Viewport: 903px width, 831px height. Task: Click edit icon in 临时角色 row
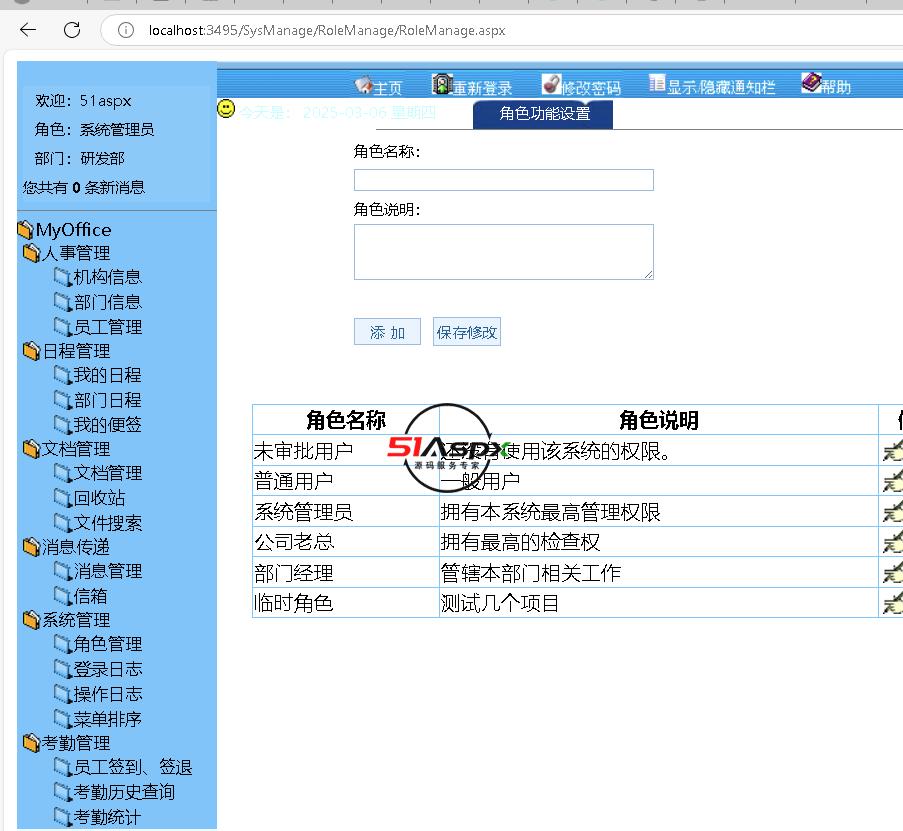(x=893, y=603)
